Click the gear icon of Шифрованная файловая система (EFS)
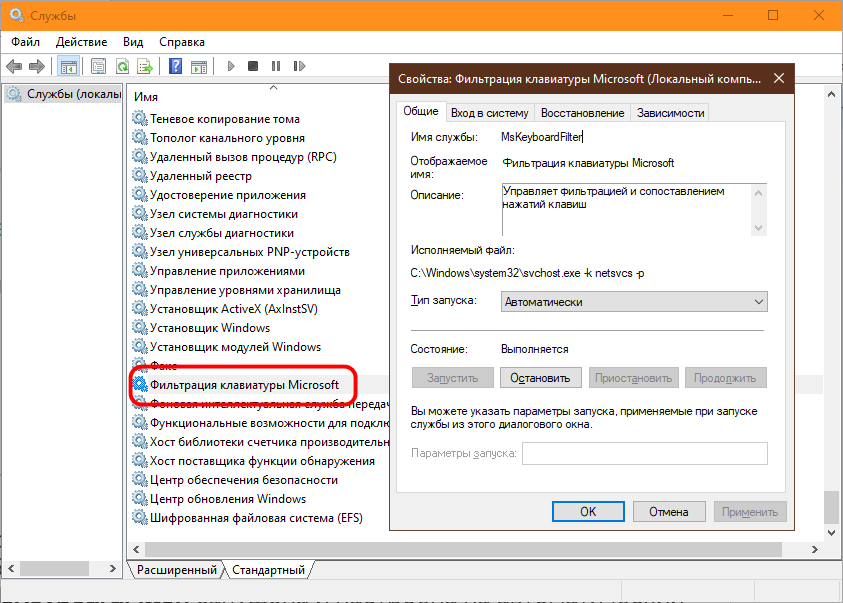 click(x=140, y=518)
